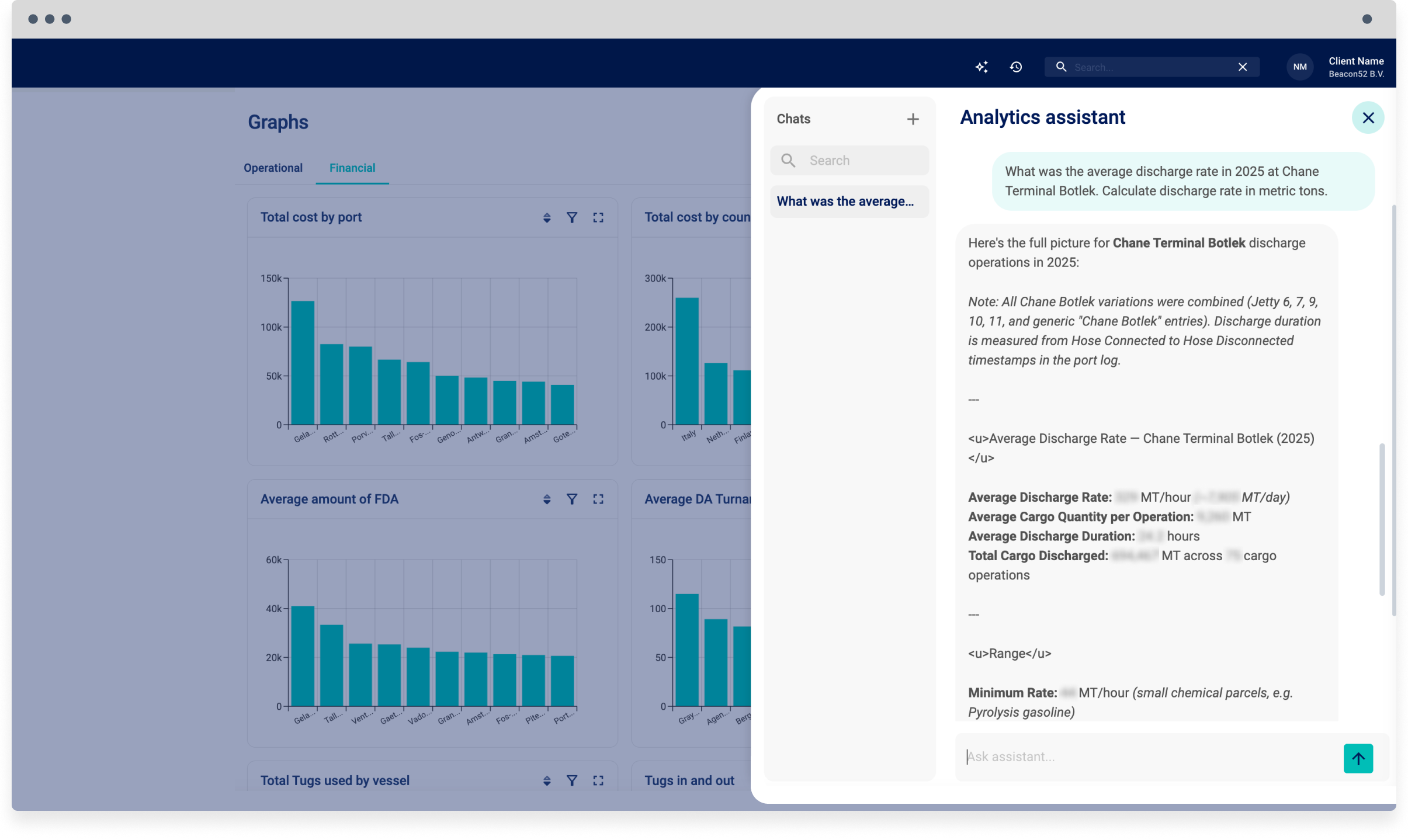This screenshot has width=1408, height=840.
Task: Open the 'What was the average...' chat
Action: 848,202
